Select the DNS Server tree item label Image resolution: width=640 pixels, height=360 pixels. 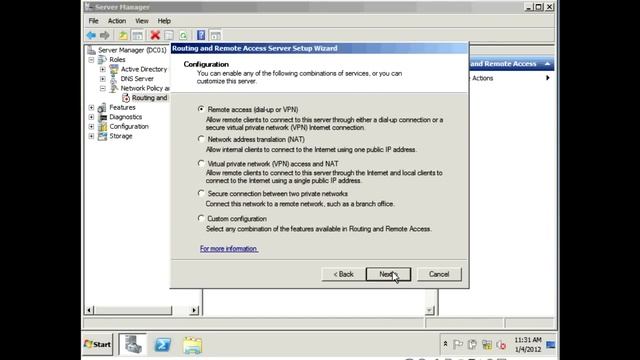[137, 79]
